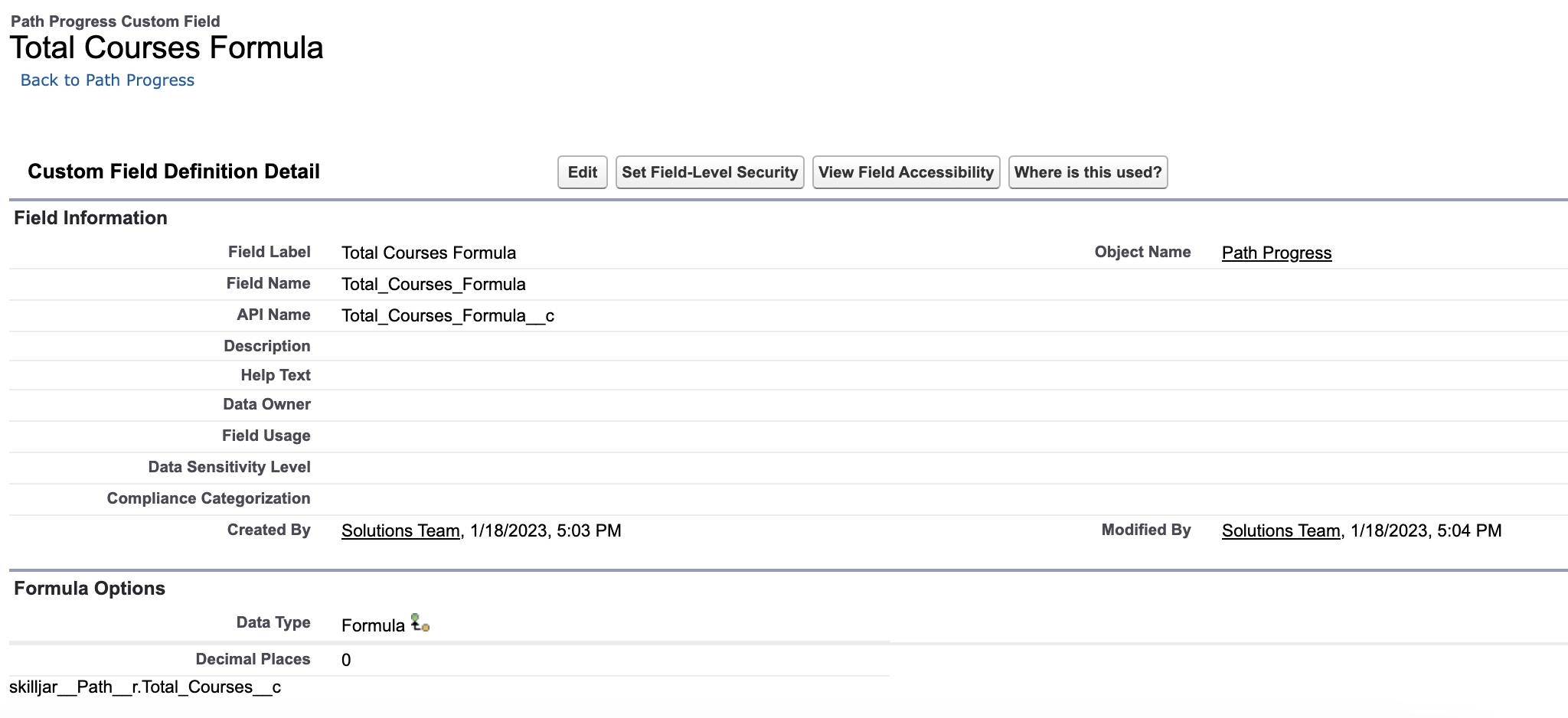Click View Field Accessibility button
The width and height of the screenshot is (1568, 718).
[906, 172]
